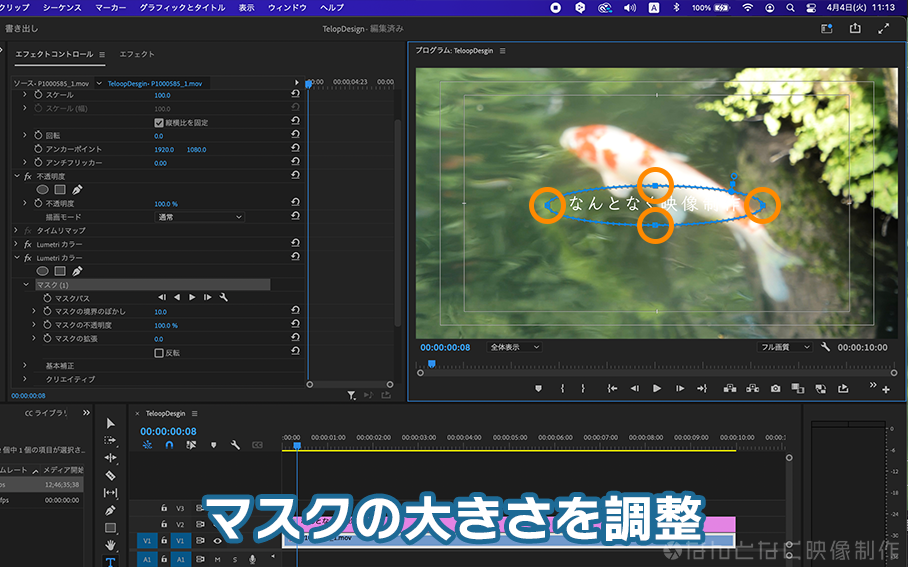Toggle Linked Selection in timeline
The height and width of the screenshot is (567, 908).
[x=191, y=445]
